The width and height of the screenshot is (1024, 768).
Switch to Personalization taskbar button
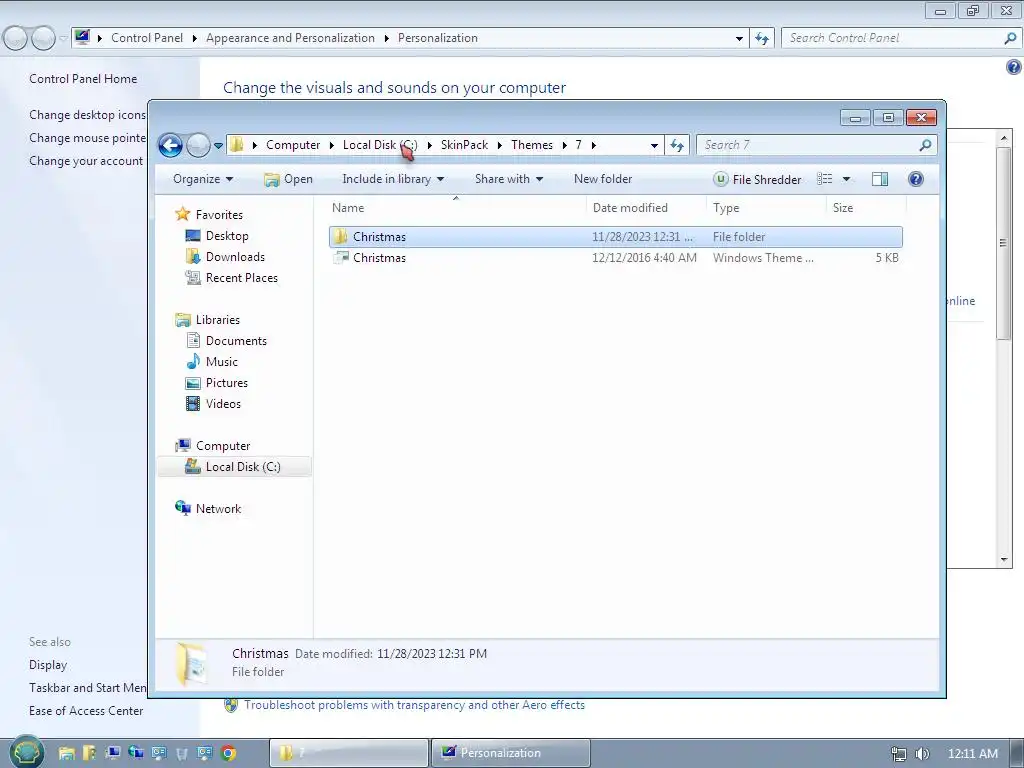tap(511, 753)
